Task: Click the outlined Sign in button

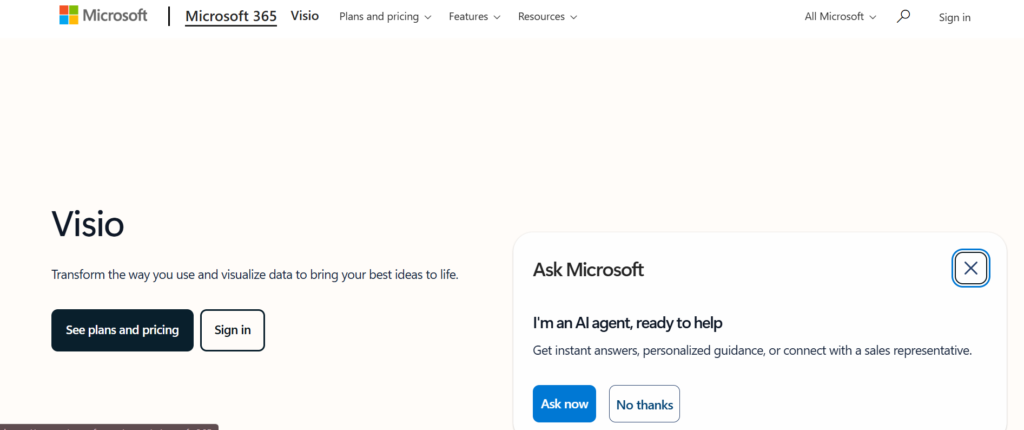Action: coord(232,330)
